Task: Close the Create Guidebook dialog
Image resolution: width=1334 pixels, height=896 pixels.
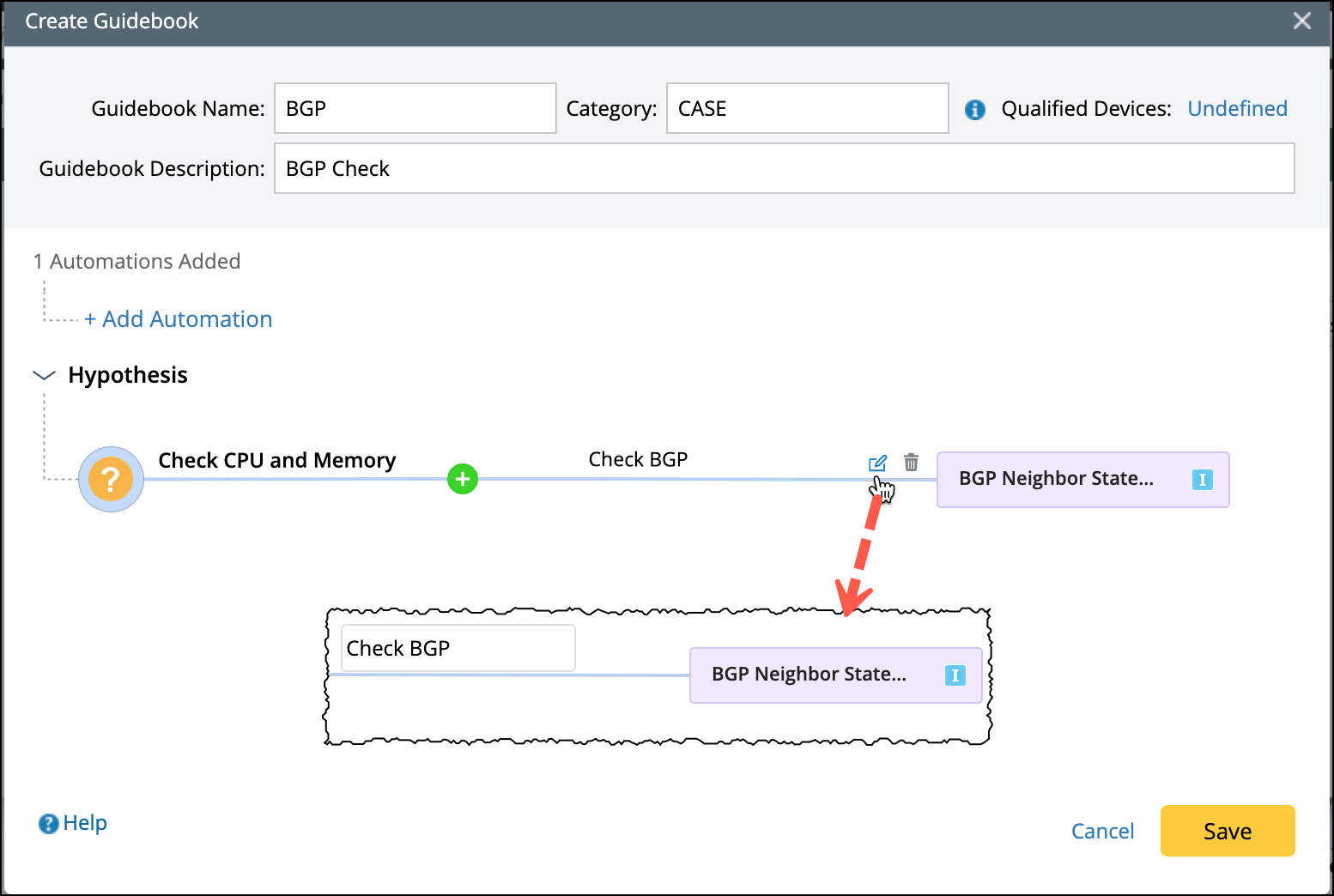Action: [x=1301, y=21]
